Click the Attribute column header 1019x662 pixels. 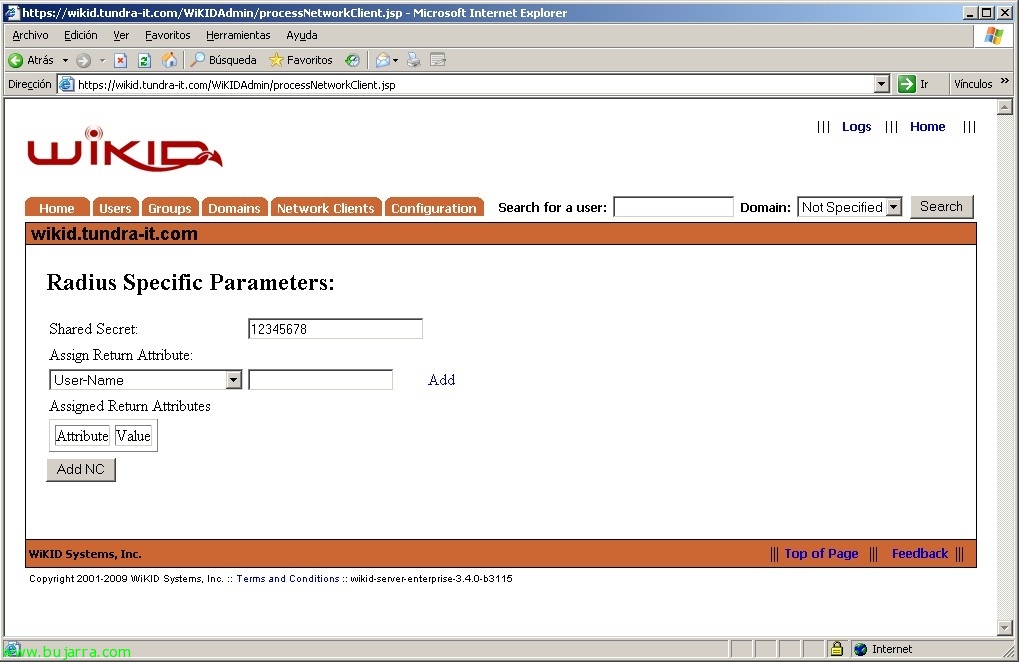click(82, 436)
